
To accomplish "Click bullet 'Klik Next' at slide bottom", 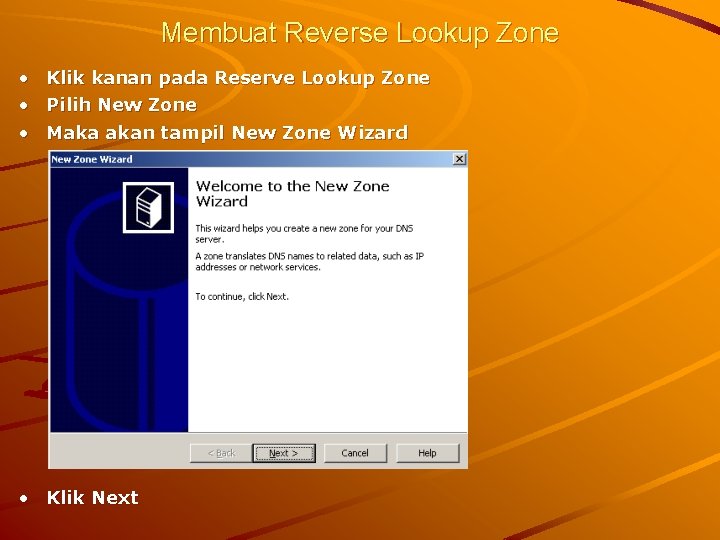I will click(92, 497).
